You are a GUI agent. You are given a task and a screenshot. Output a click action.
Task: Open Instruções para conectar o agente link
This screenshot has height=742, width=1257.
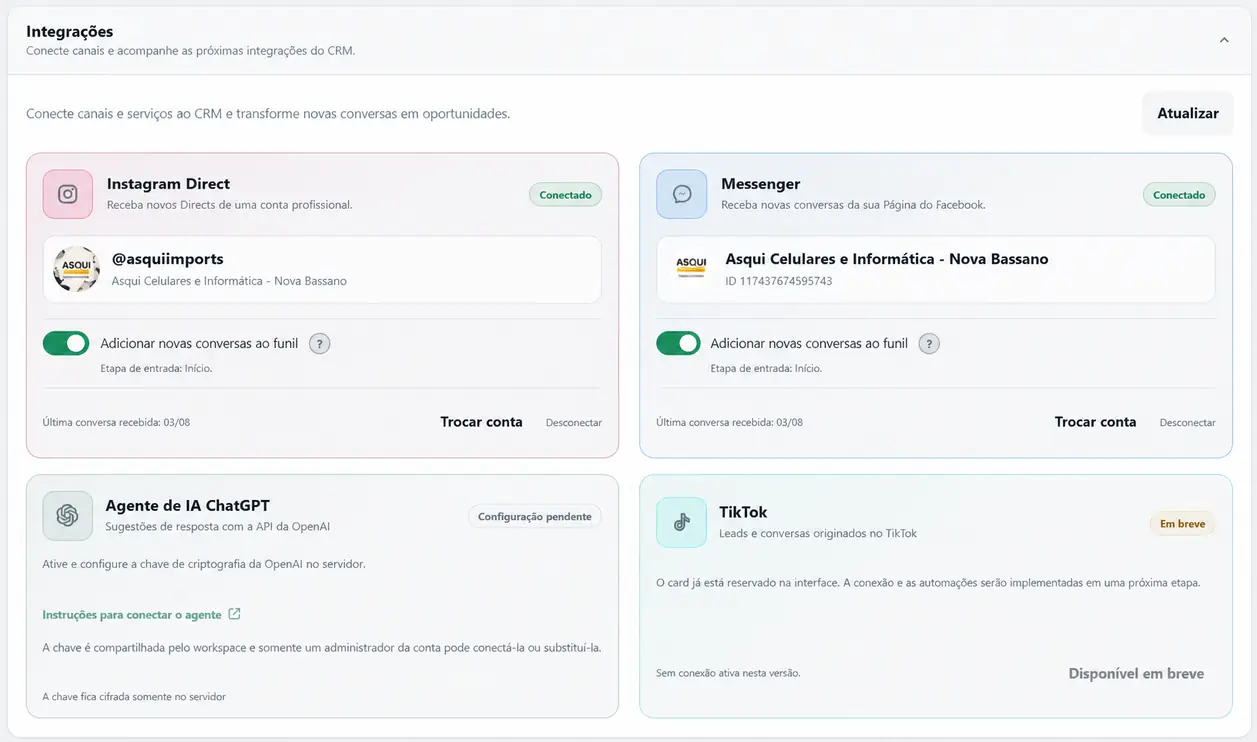[132, 615]
